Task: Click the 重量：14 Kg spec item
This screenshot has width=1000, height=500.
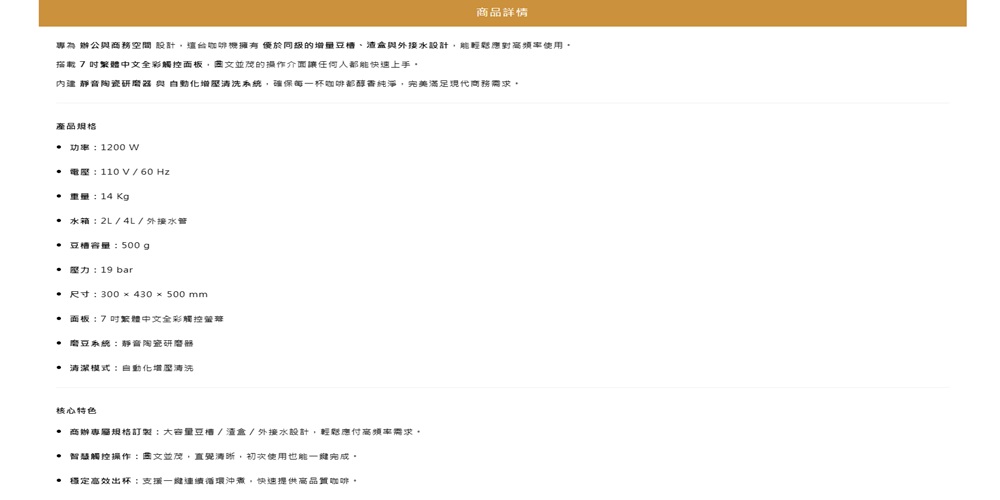Action: (99, 197)
